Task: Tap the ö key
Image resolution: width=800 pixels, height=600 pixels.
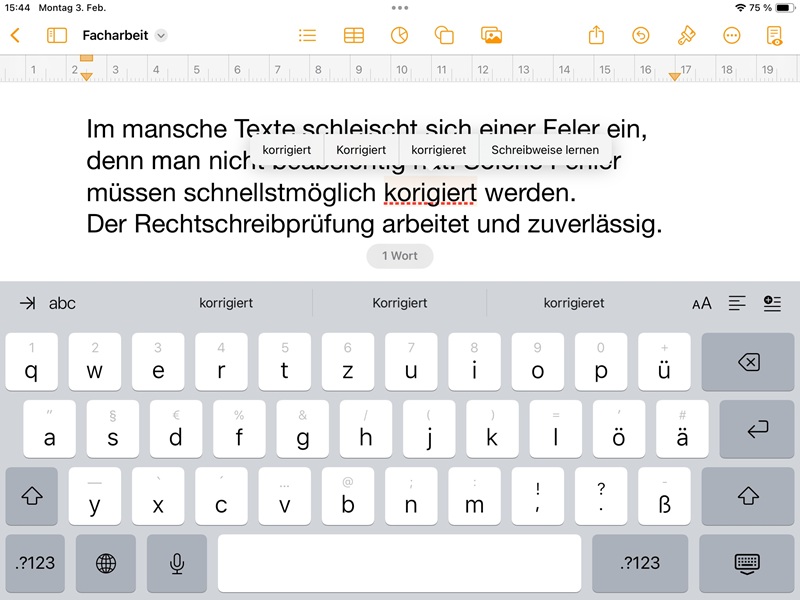Action: 619,429
